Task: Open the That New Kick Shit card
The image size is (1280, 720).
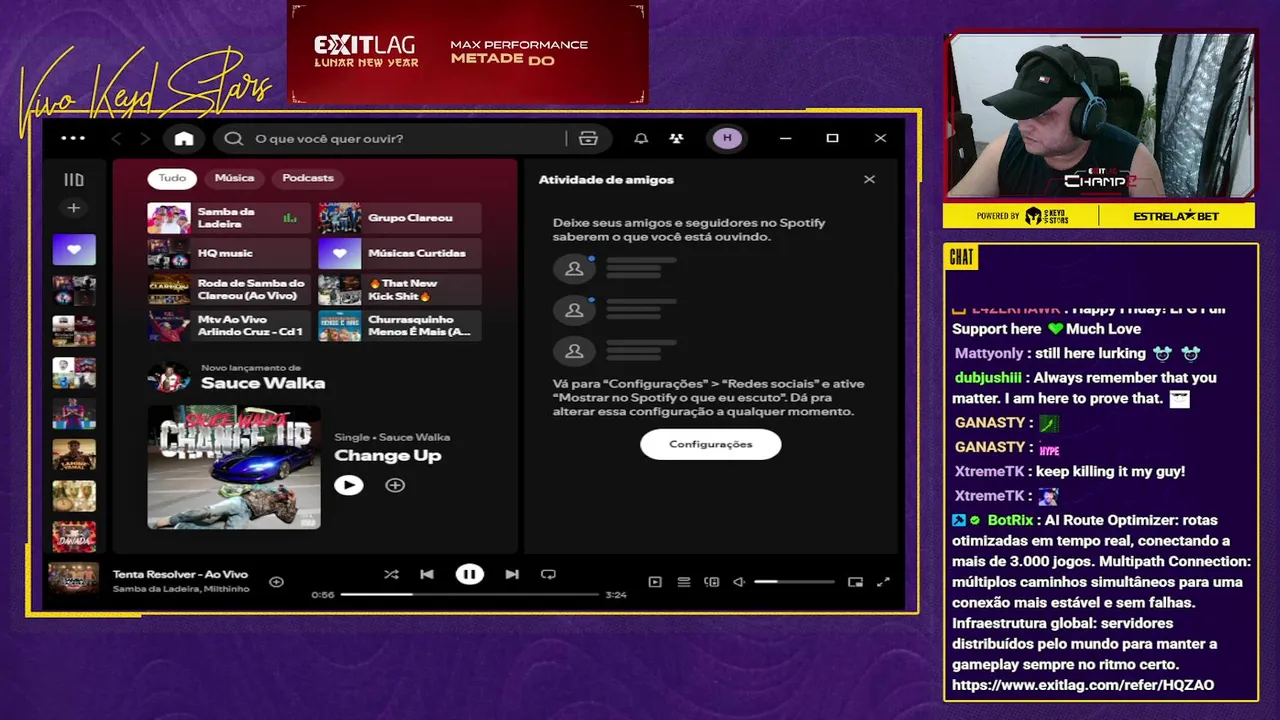Action: click(400, 290)
